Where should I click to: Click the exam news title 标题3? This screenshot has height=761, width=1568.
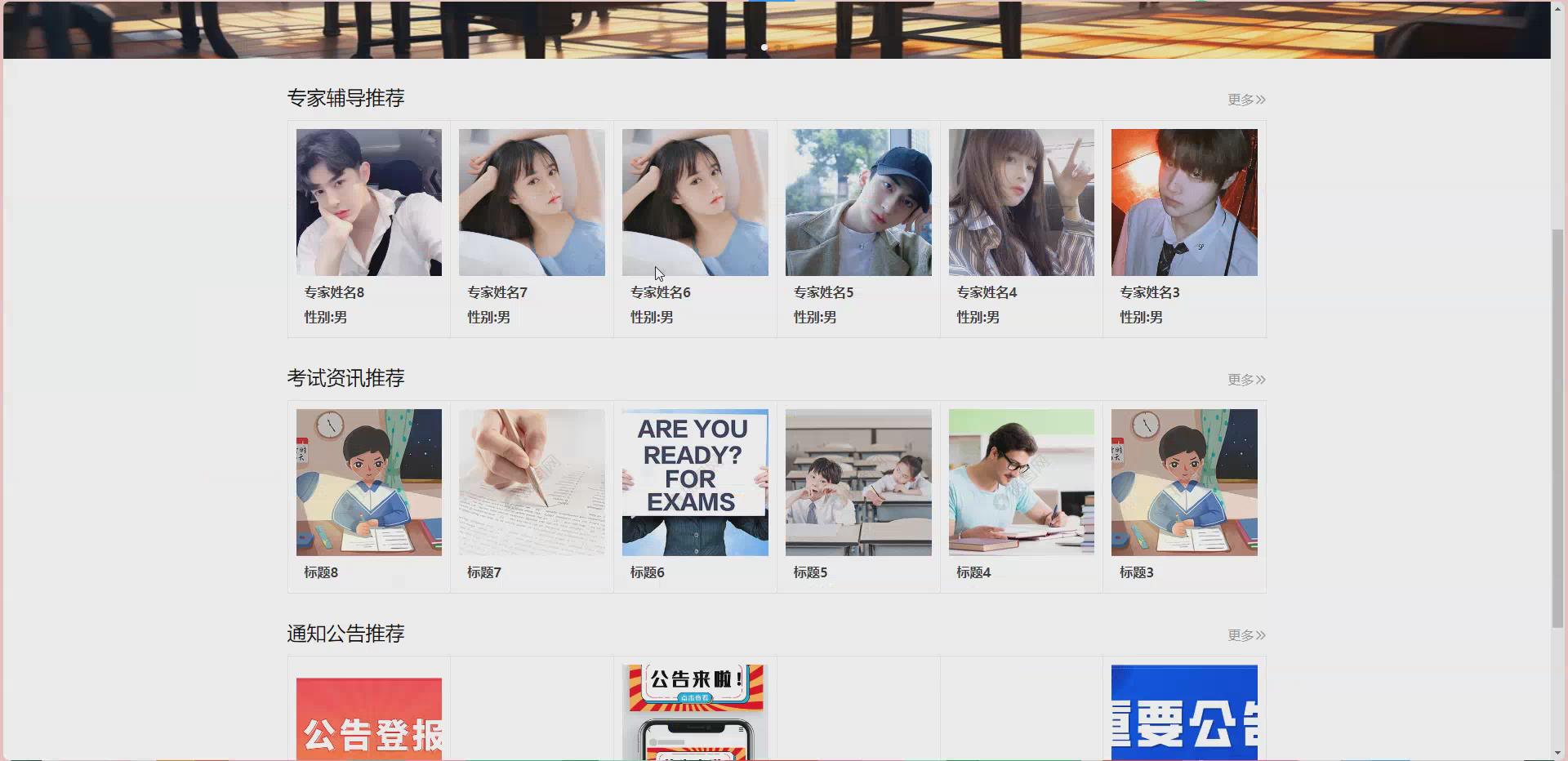[x=1137, y=572]
